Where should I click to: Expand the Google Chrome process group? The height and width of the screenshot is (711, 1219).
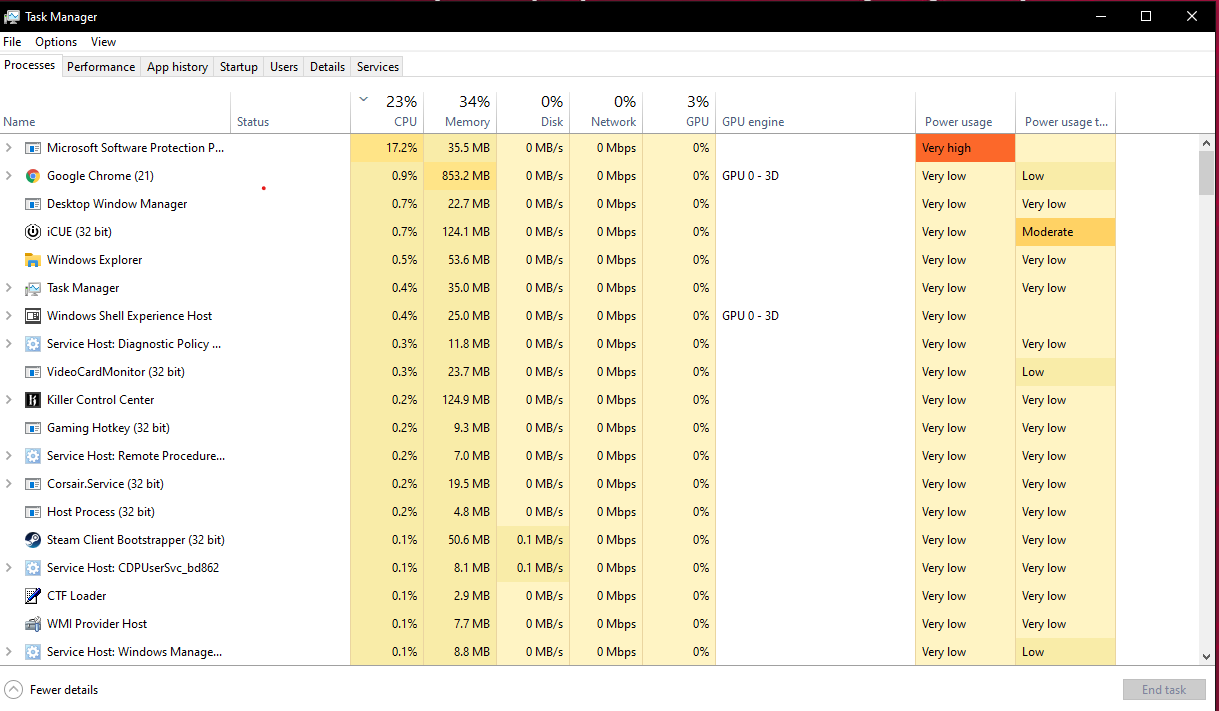[8, 176]
